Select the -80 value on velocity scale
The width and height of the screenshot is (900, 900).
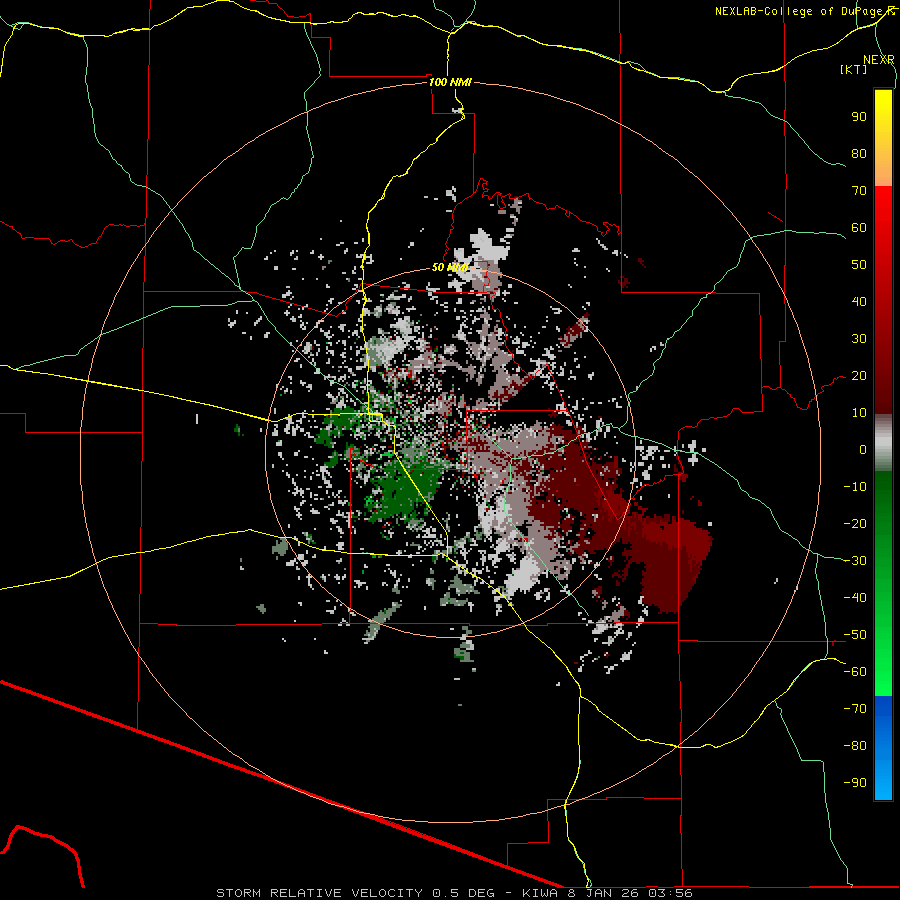pyautogui.click(x=855, y=746)
